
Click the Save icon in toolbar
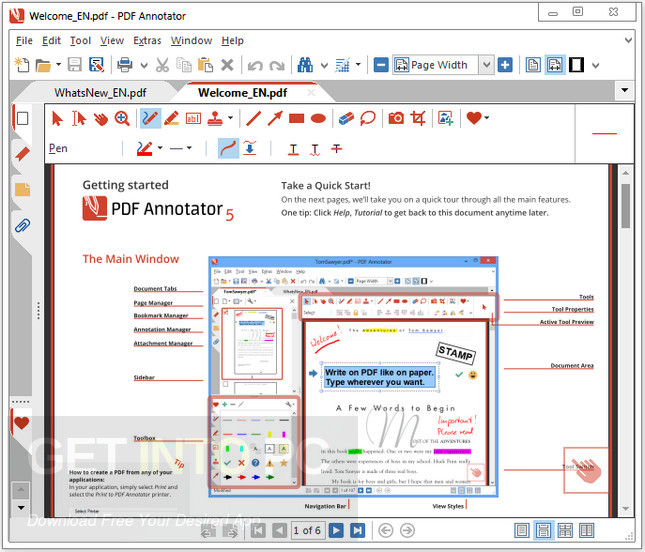click(x=74, y=65)
